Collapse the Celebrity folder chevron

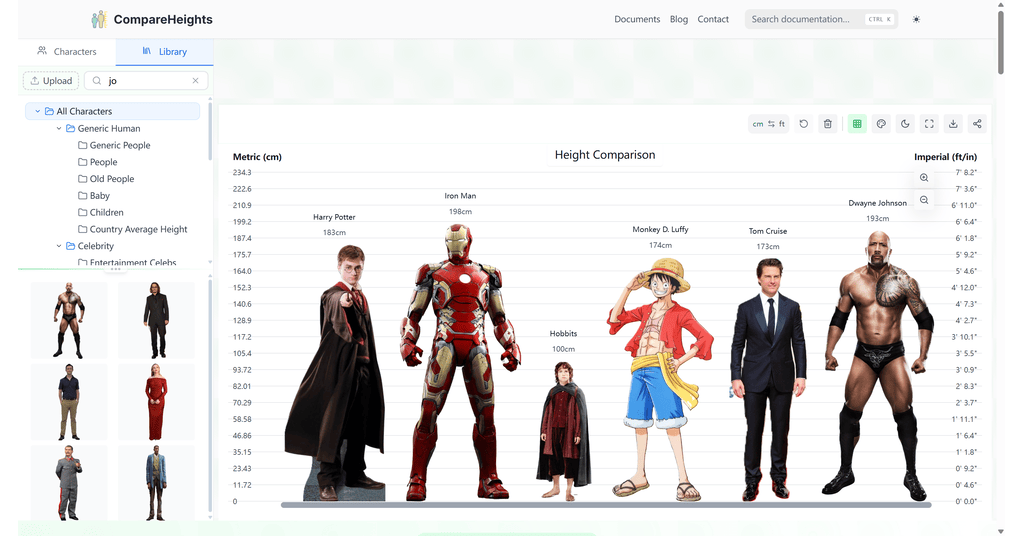[59, 246]
